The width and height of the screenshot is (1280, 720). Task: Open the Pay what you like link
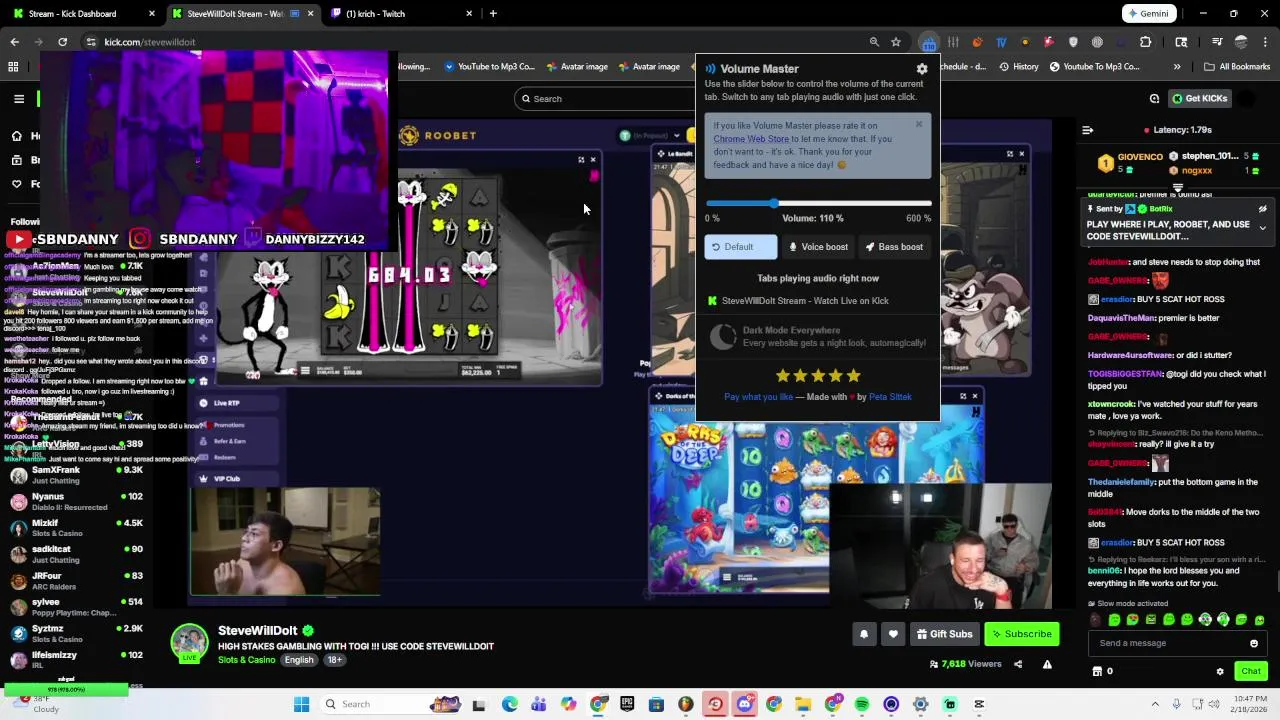click(758, 397)
